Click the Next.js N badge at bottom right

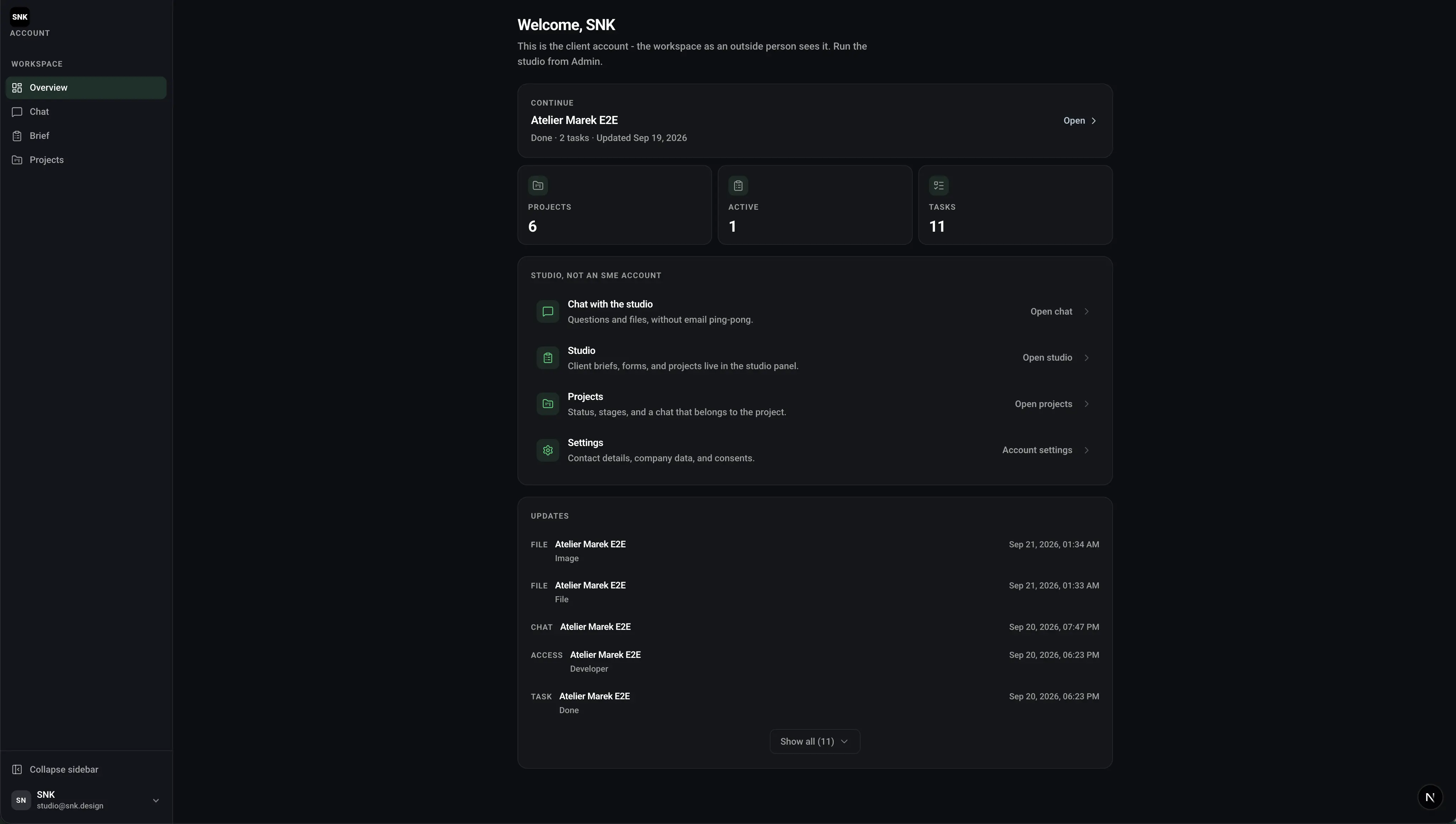(x=1430, y=797)
